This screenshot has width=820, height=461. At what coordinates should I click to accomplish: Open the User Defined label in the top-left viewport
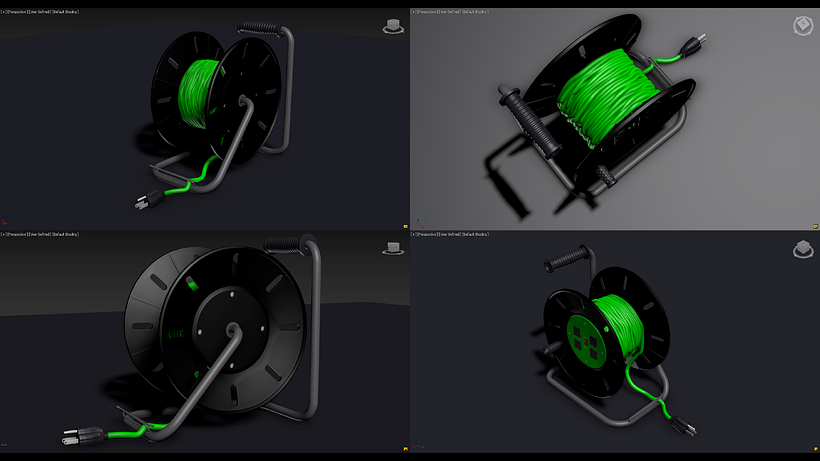click(40, 11)
